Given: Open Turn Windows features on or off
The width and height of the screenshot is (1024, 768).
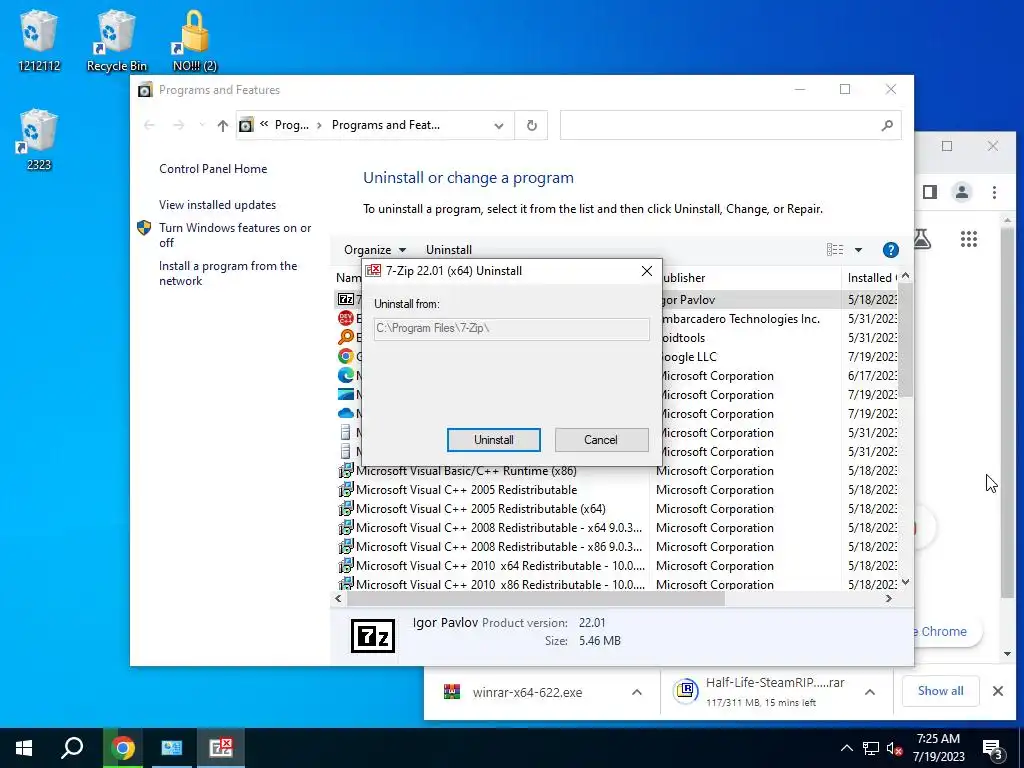Looking at the screenshot, I should tap(234, 235).
